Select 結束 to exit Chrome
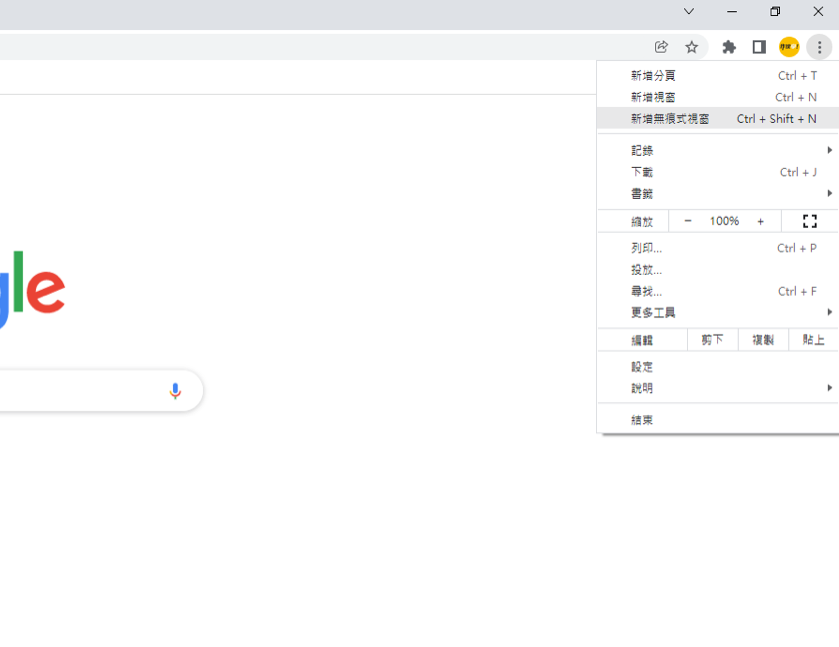Image resolution: width=839 pixels, height=647 pixels. coord(718,420)
